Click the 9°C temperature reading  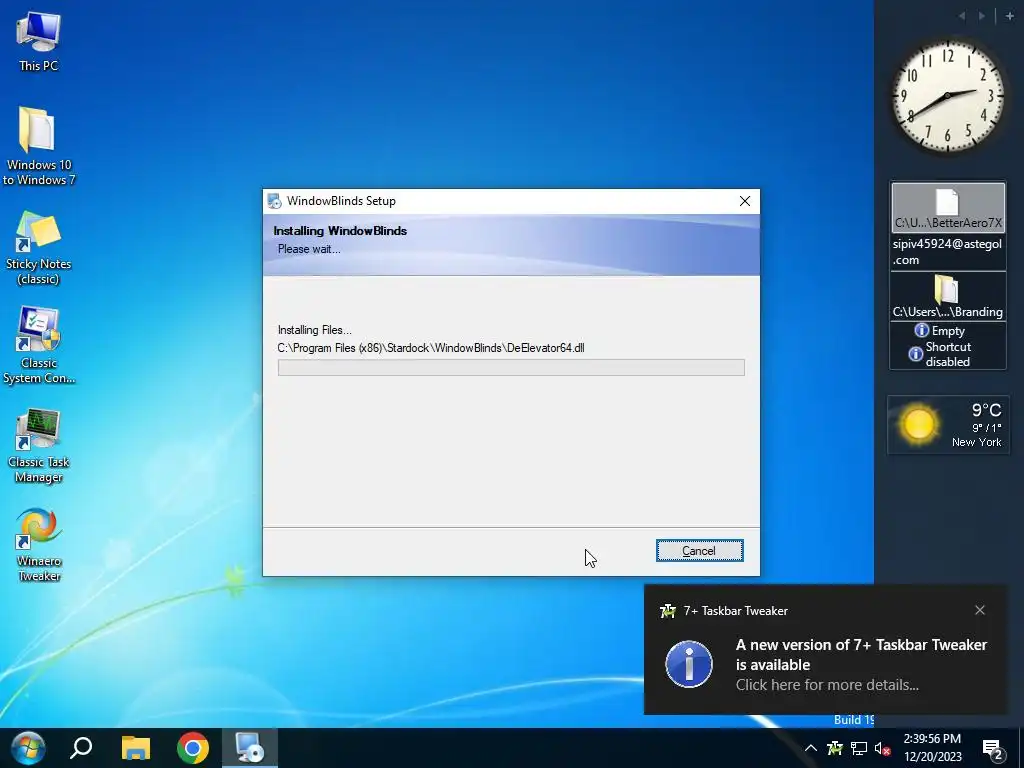(986, 410)
